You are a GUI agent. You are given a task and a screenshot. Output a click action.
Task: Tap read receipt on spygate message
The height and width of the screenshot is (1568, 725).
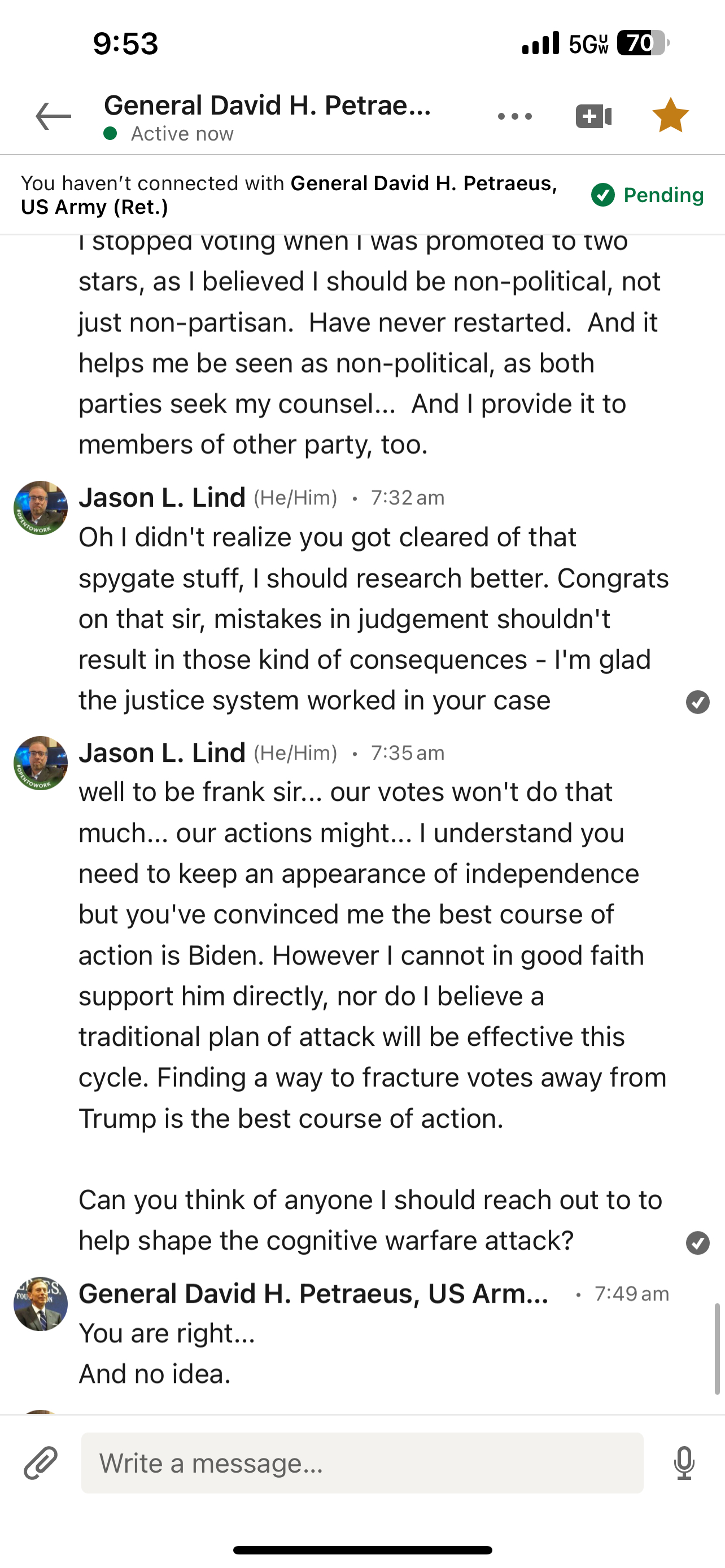697,702
